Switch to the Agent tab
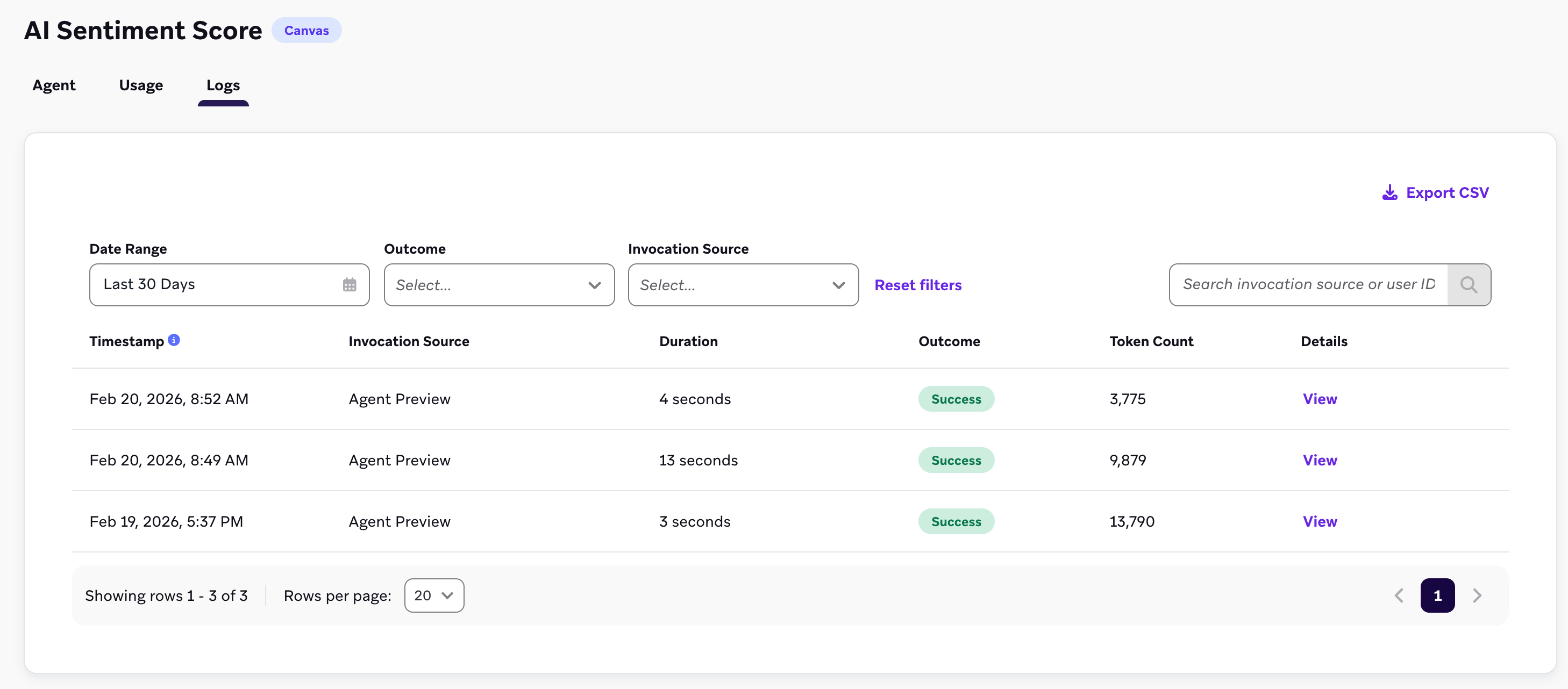 (x=54, y=85)
